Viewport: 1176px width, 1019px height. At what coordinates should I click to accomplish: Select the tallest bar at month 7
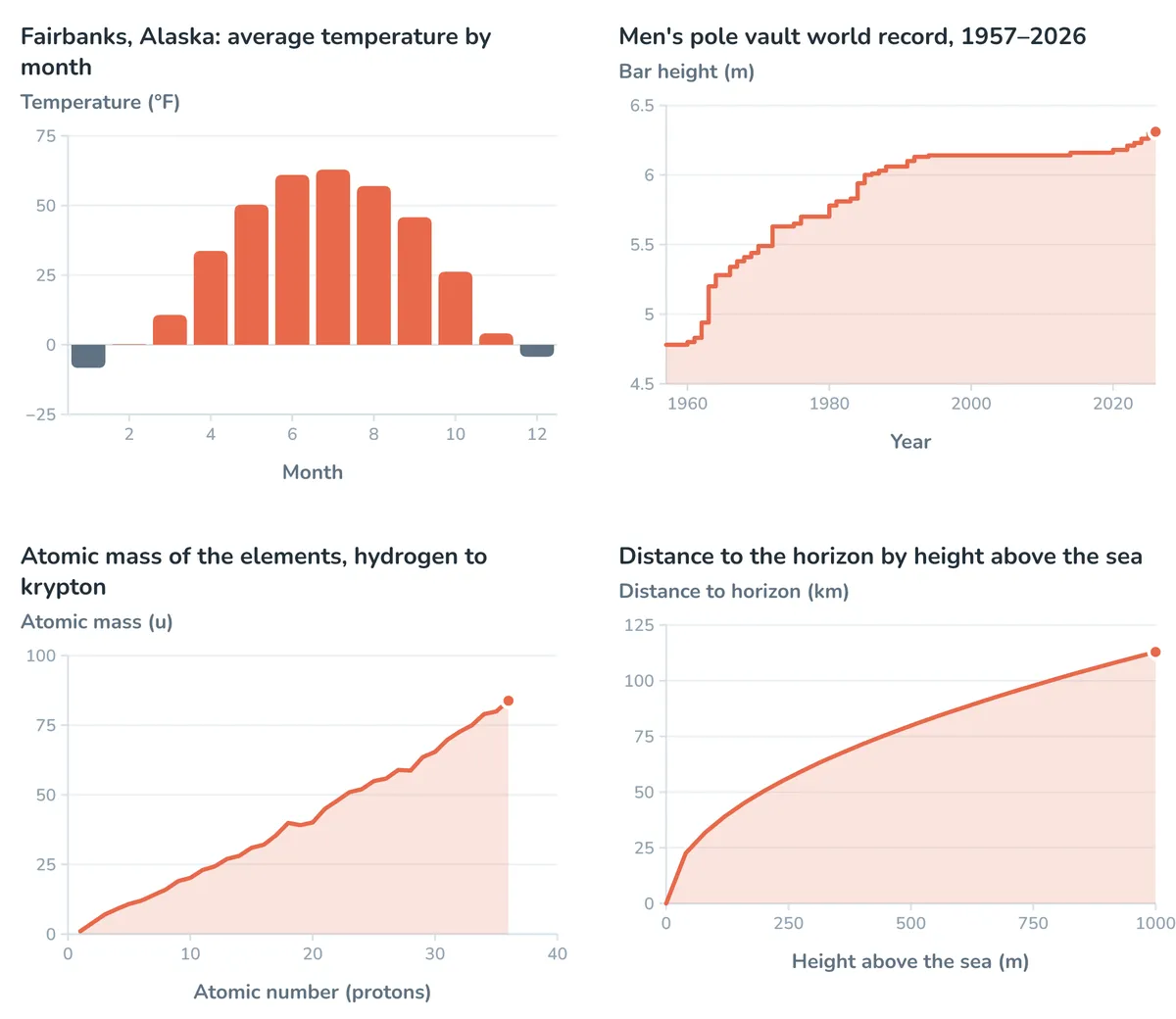333,258
